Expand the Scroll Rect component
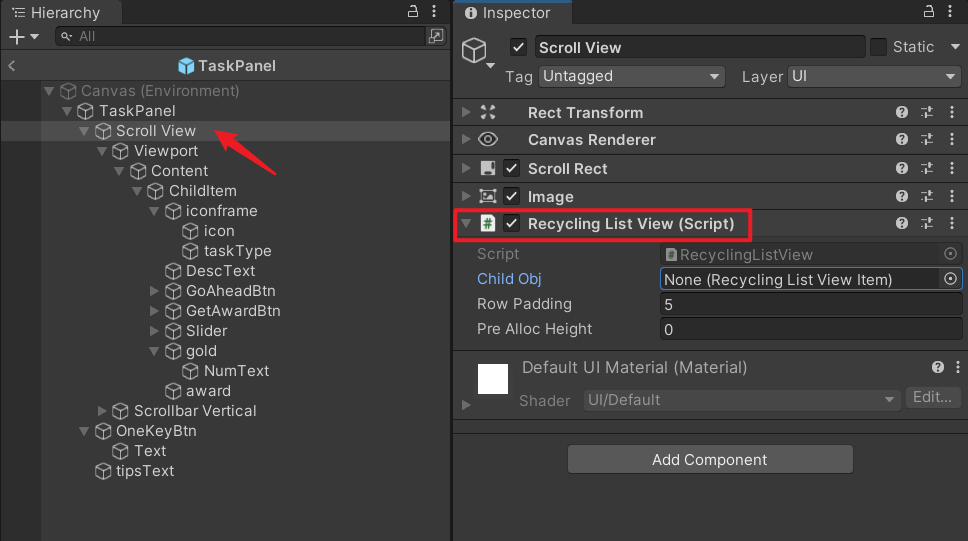The image size is (968, 541). [466, 168]
